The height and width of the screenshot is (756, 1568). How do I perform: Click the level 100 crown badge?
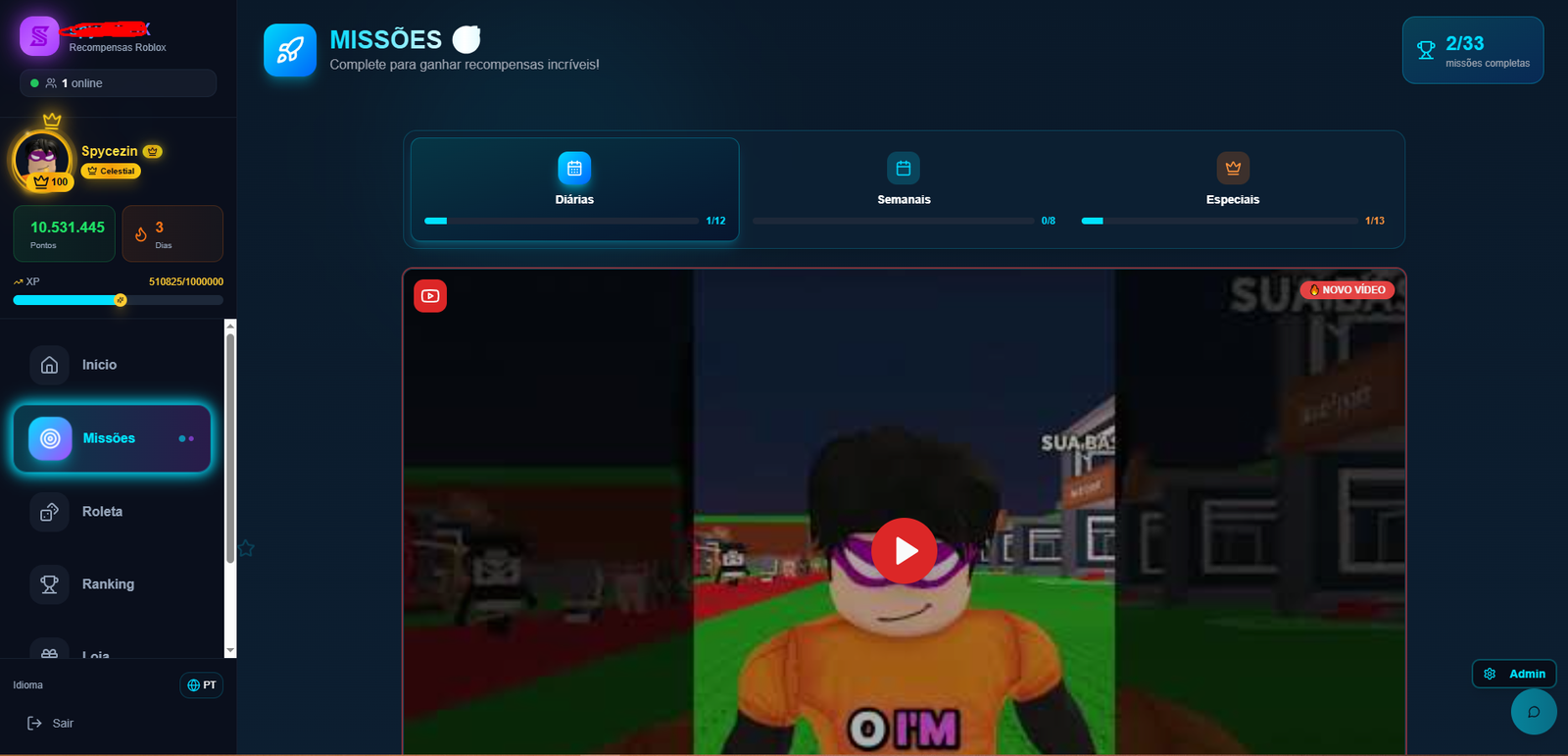click(51, 181)
